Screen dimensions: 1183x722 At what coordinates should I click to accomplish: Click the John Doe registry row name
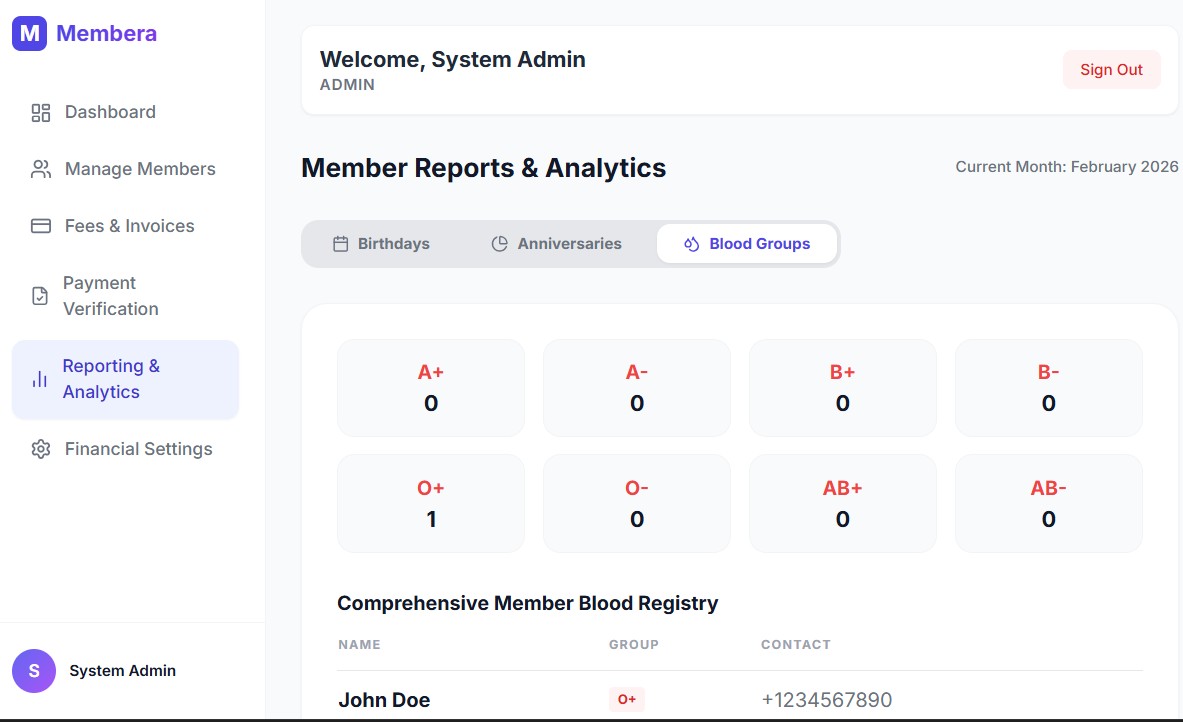pyautogui.click(x=384, y=700)
